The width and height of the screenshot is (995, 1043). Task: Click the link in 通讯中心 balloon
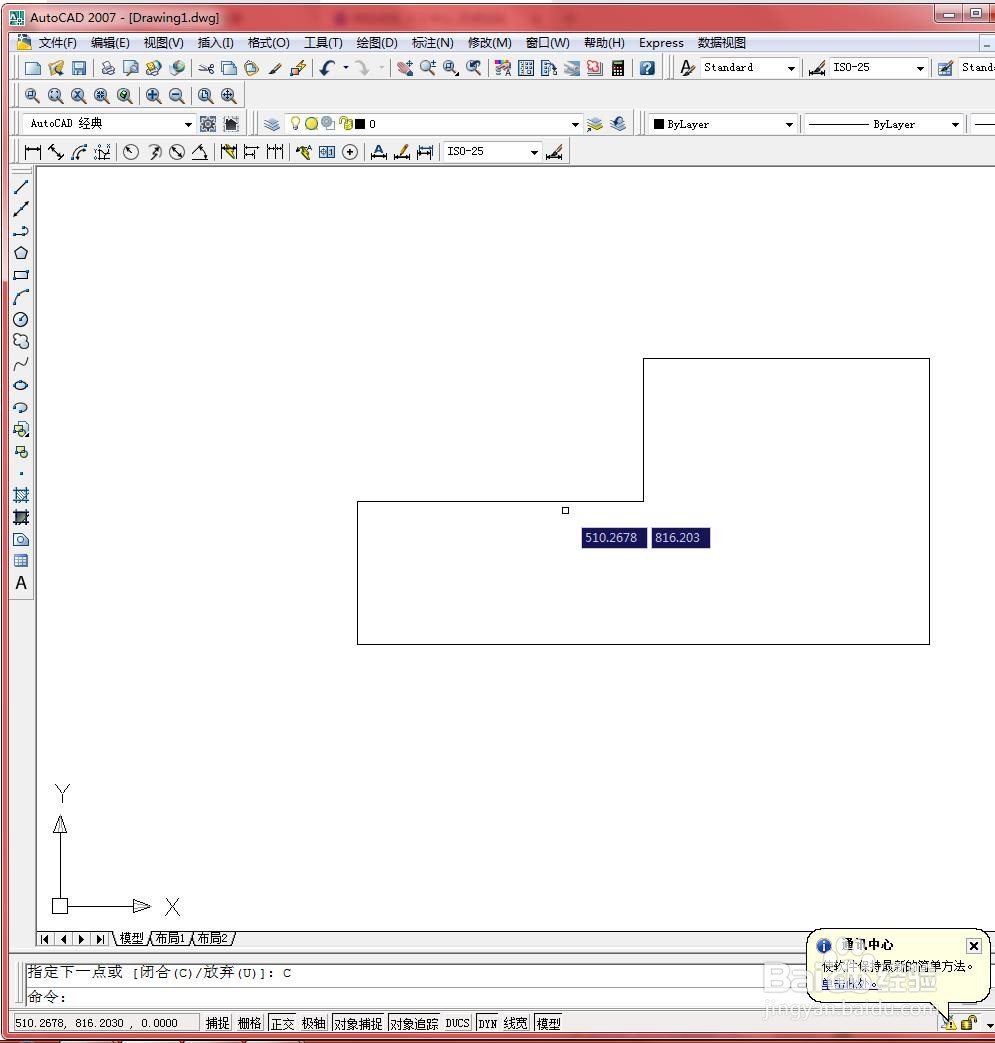pyautogui.click(x=847, y=982)
